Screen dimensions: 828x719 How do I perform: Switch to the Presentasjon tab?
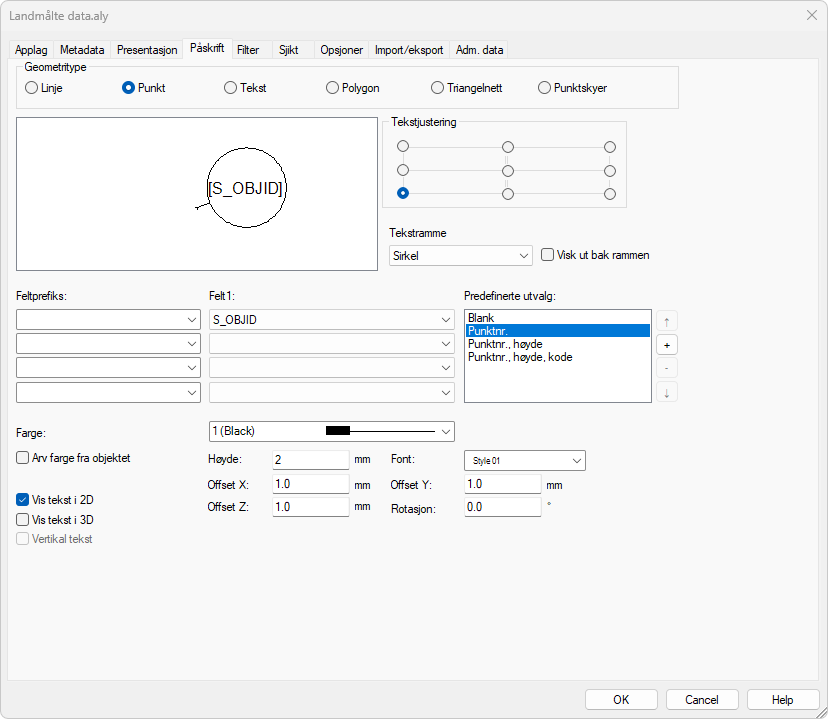pos(147,50)
